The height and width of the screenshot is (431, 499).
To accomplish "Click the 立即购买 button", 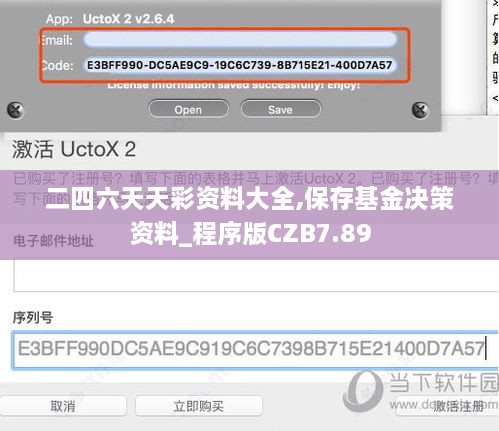I will tap(199, 406).
